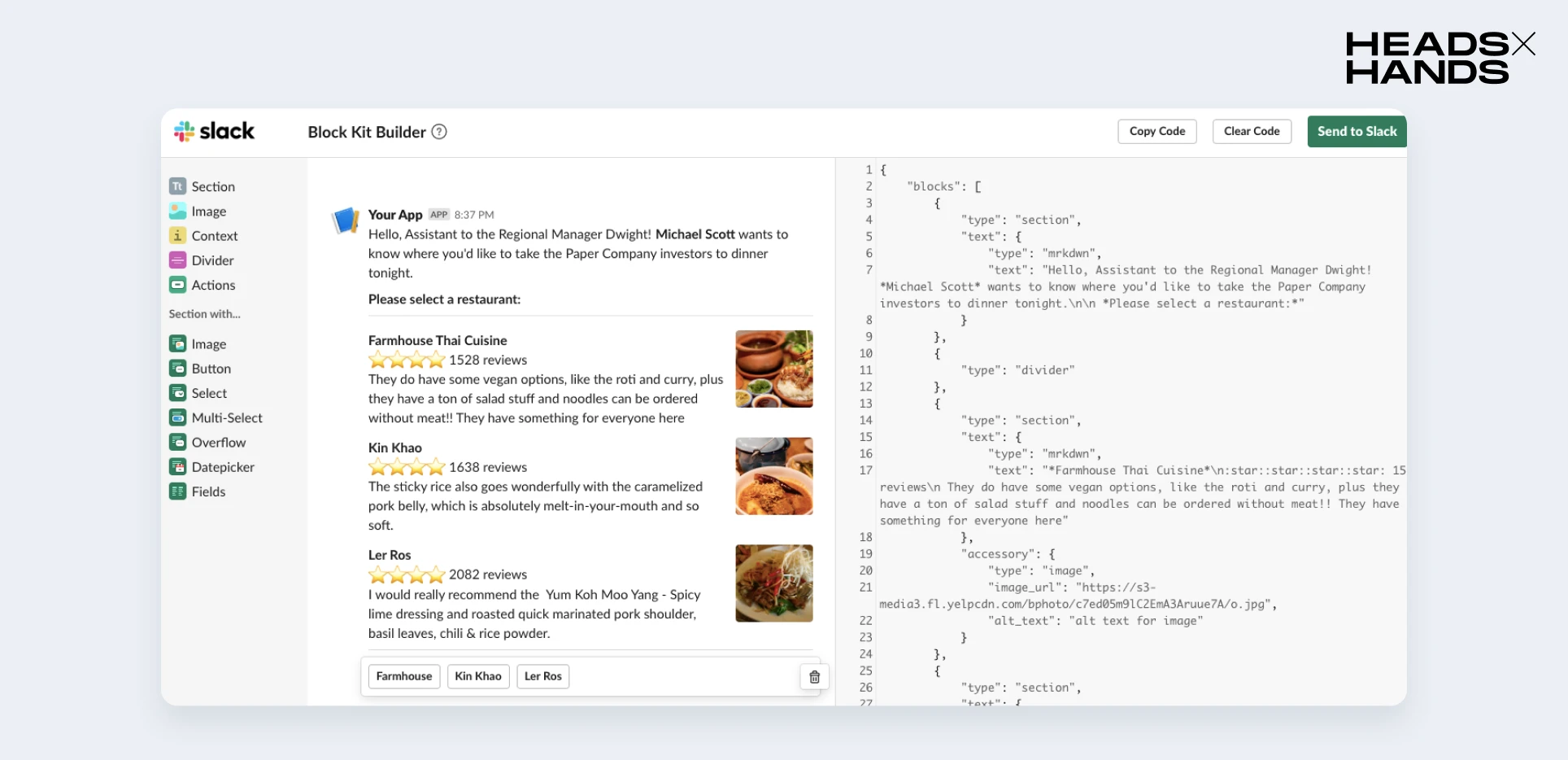Open the Farmhouse Thai Cuisine food thumbnail

(774, 369)
